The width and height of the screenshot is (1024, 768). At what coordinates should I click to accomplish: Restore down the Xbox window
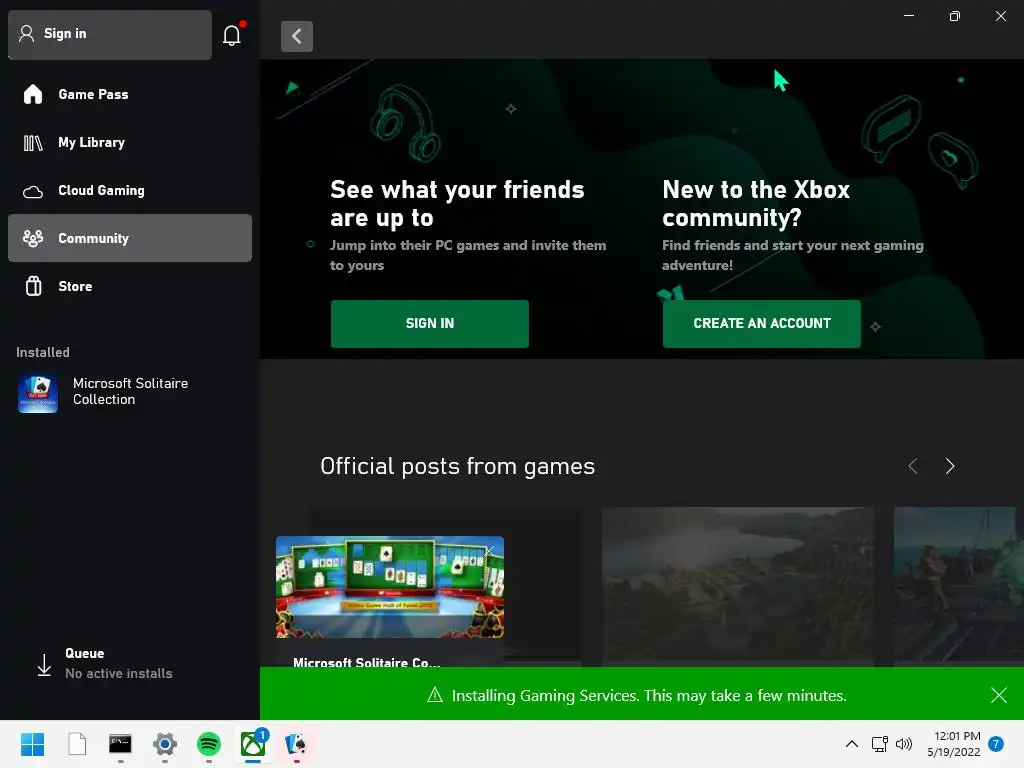(955, 16)
